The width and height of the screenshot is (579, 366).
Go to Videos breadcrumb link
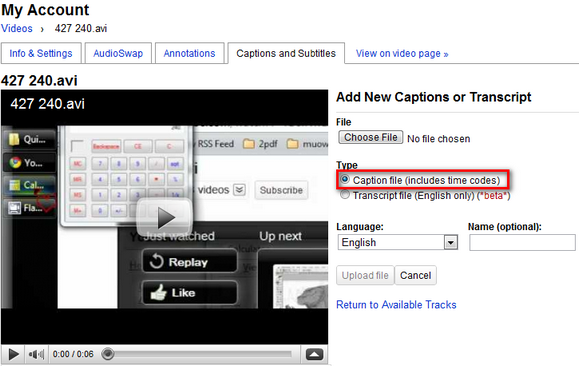click(x=17, y=28)
